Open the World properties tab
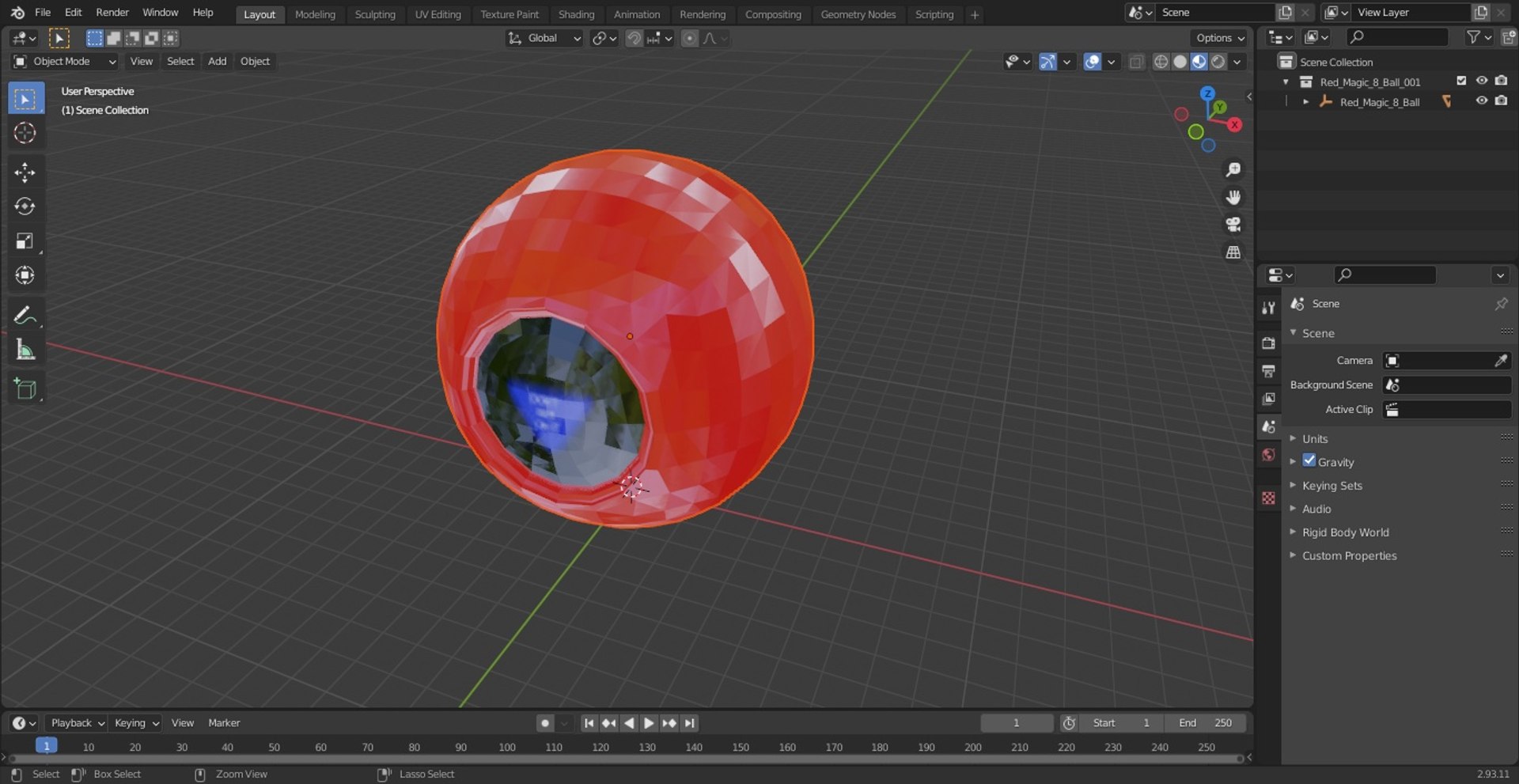The width and height of the screenshot is (1519, 784). [1268, 454]
